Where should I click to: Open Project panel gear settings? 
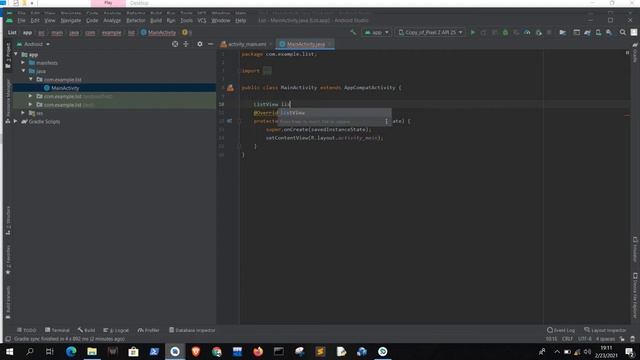[x=200, y=44]
